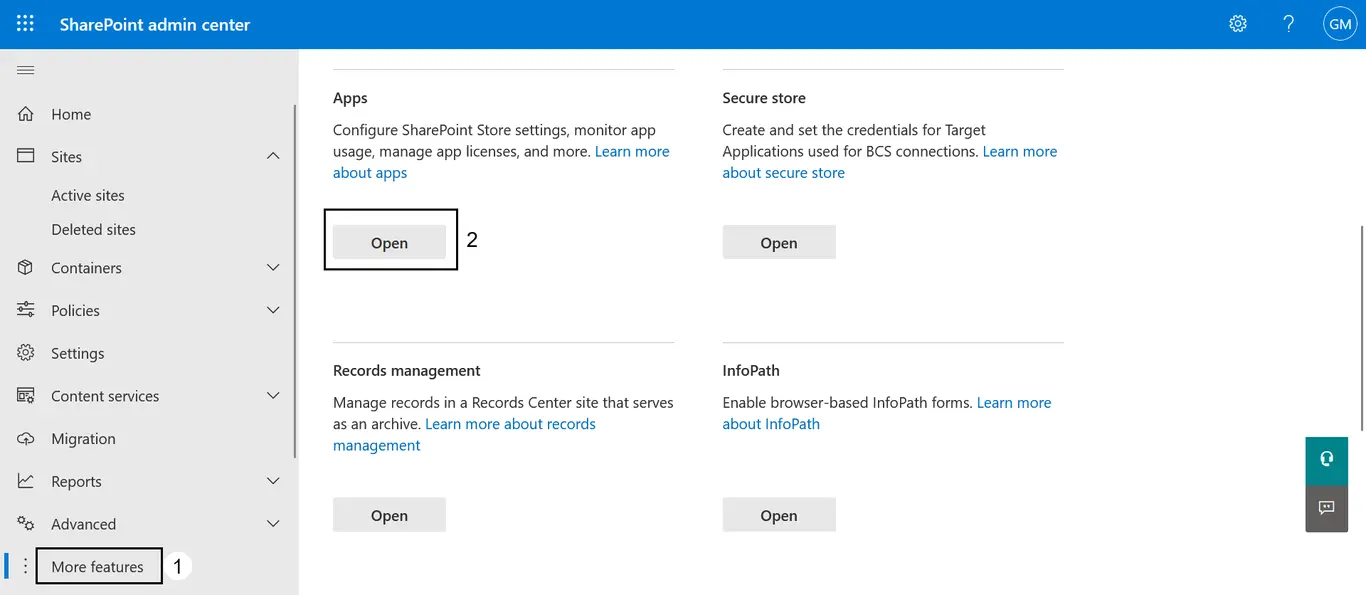Click the sidebar vertical scrollbar

294,280
